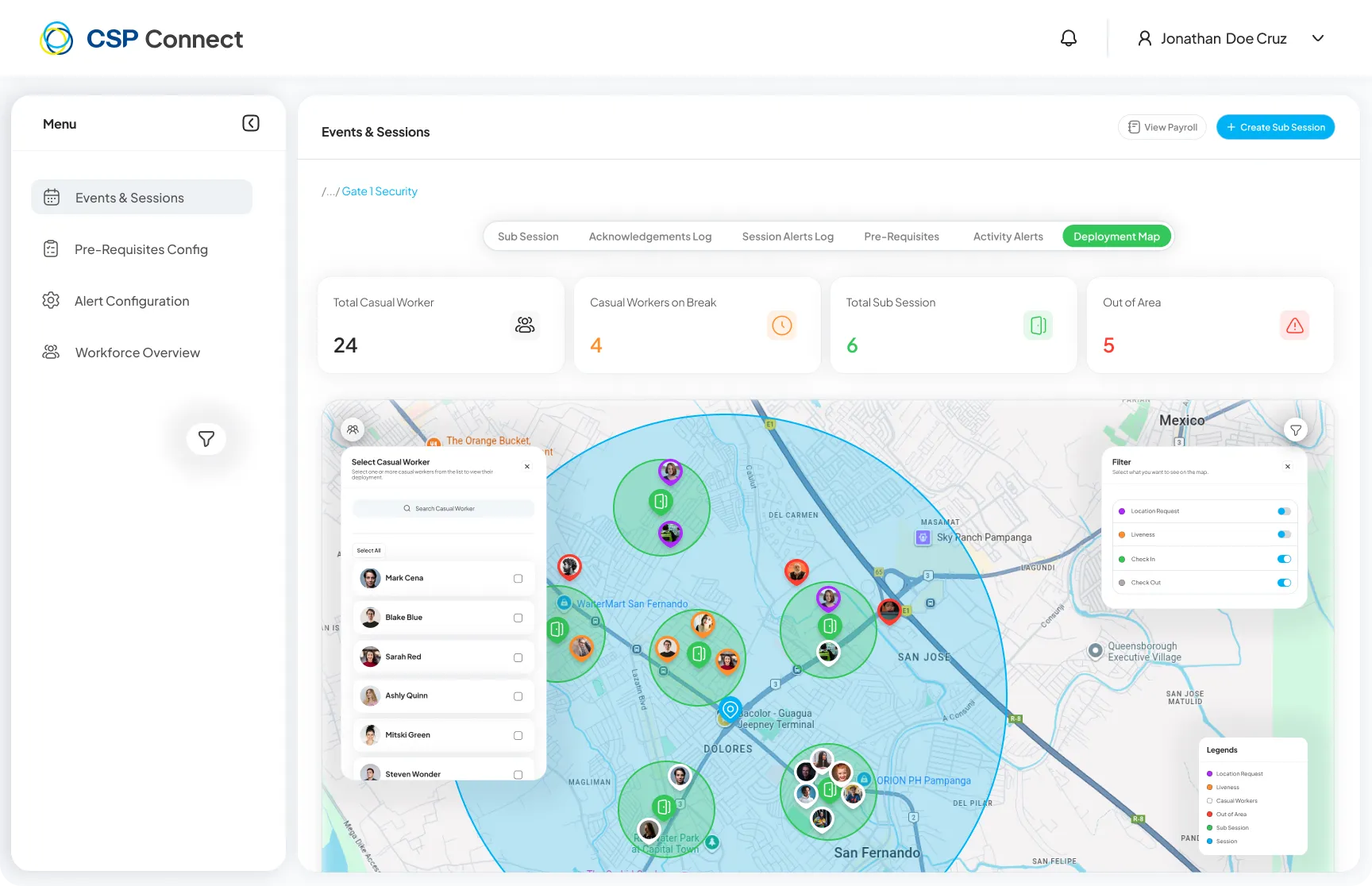Image resolution: width=1372 pixels, height=886 pixels.
Task: Click the purple Location Request legend dot
Action: [1209, 774]
